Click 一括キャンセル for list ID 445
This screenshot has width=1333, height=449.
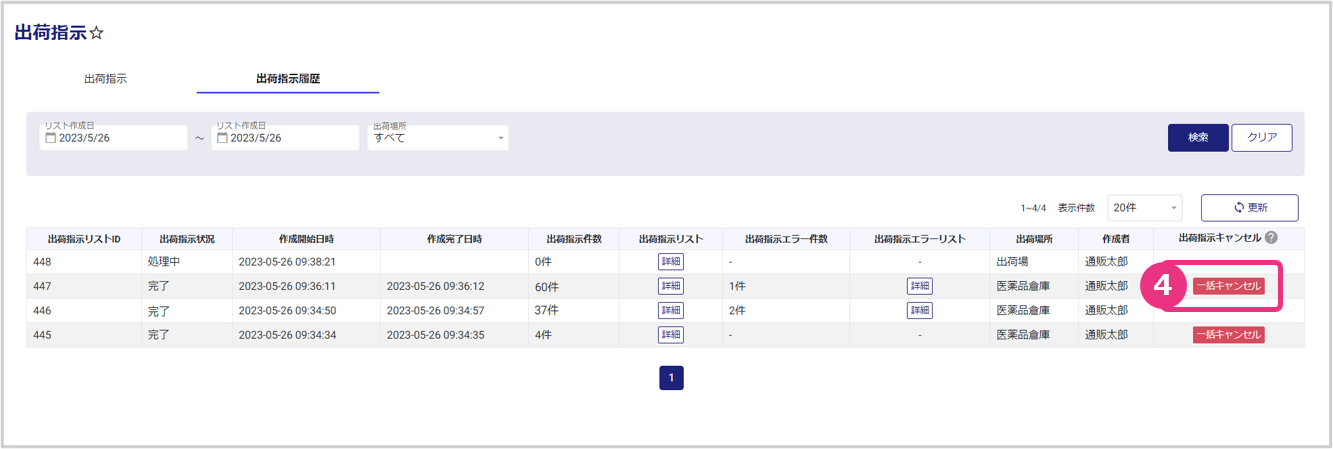(x=1228, y=334)
